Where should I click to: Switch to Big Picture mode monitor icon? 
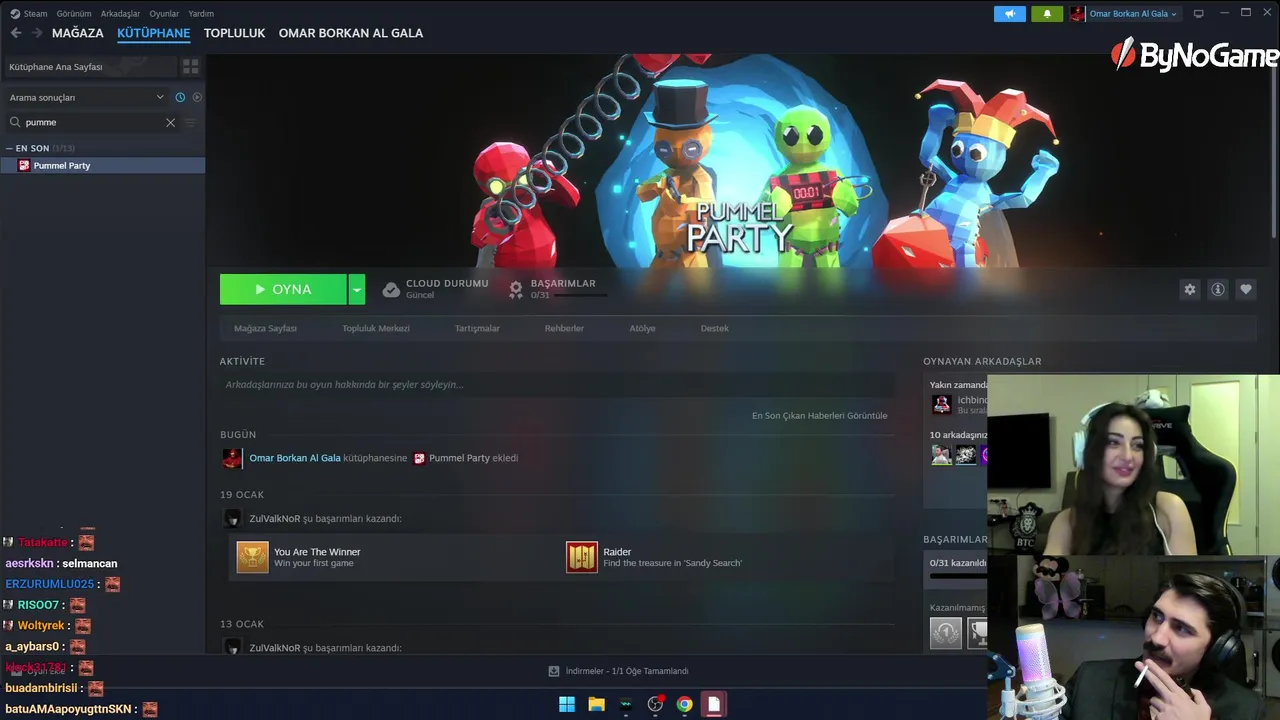click(x=1199, y=14)
